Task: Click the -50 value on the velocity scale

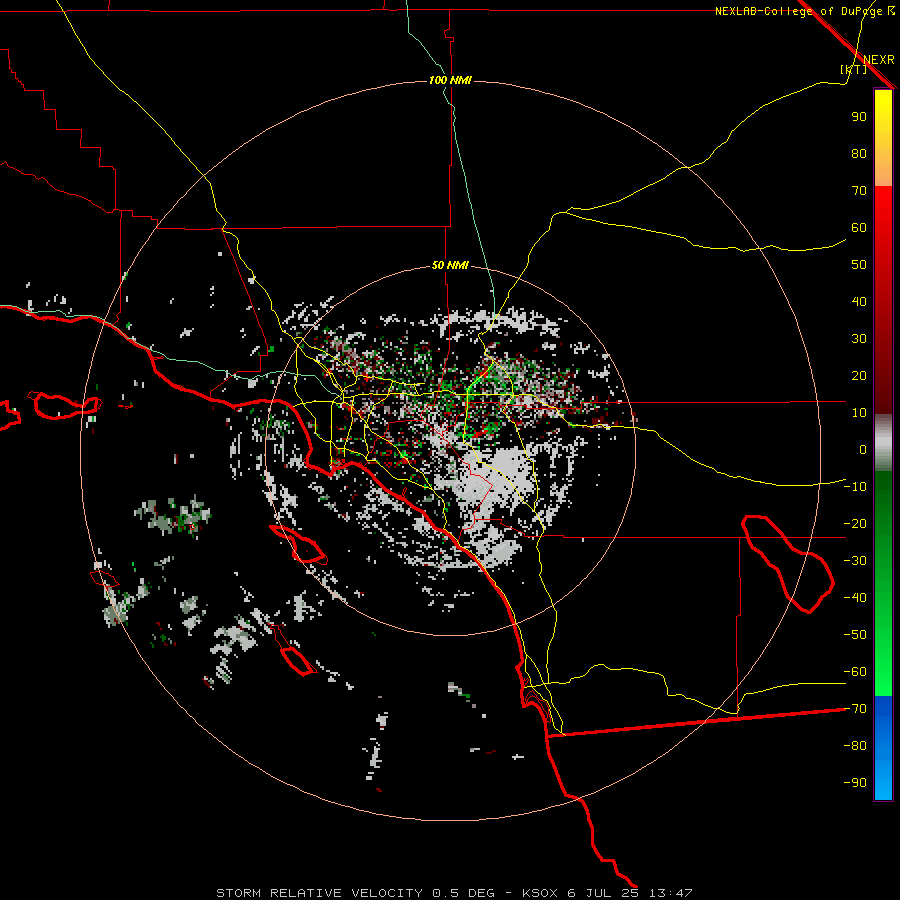Action: [855, 635]
